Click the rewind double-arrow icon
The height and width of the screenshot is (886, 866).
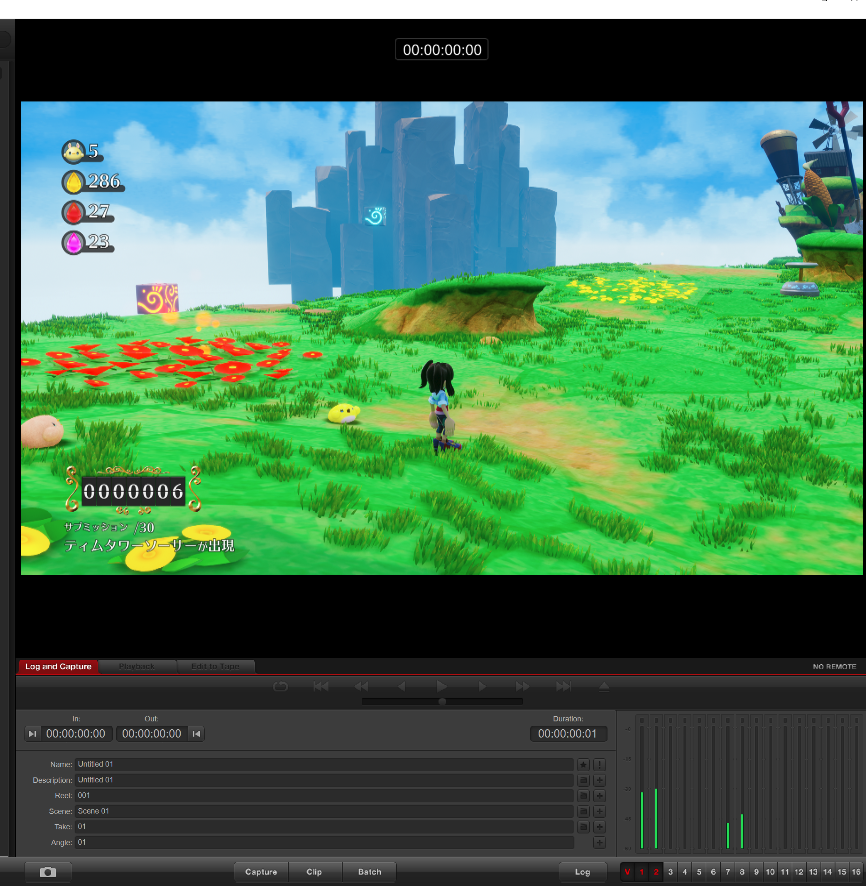tap(361, 687)
